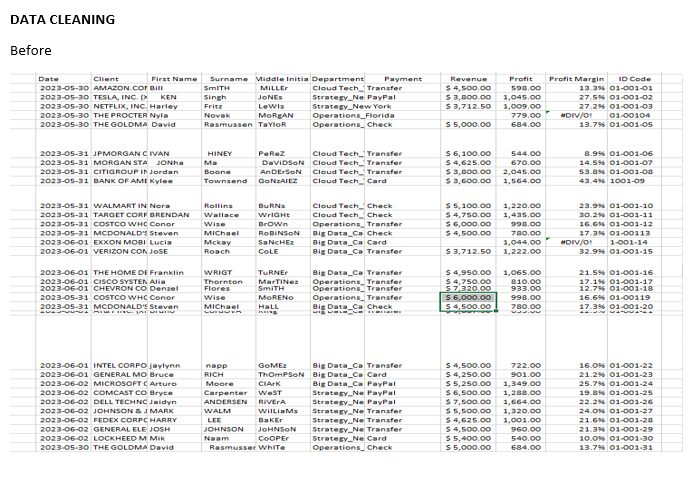Click revenue value $7,500.00
The image size is (692, 492).
468,402
